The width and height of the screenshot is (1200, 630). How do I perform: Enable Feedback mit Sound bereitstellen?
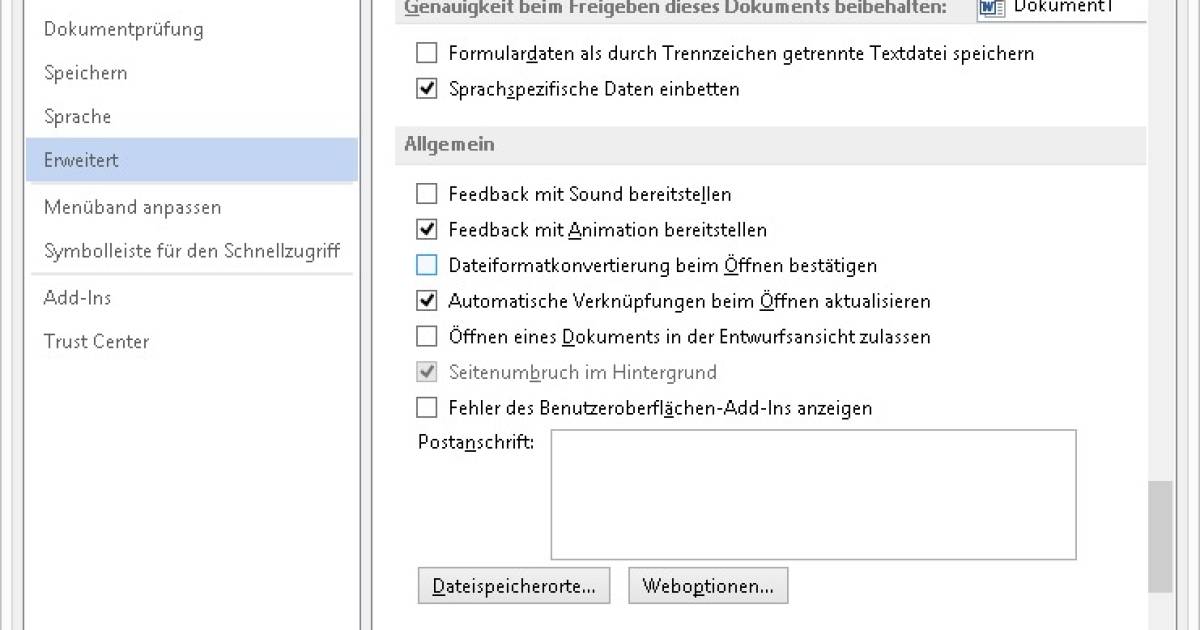point(427,194)
